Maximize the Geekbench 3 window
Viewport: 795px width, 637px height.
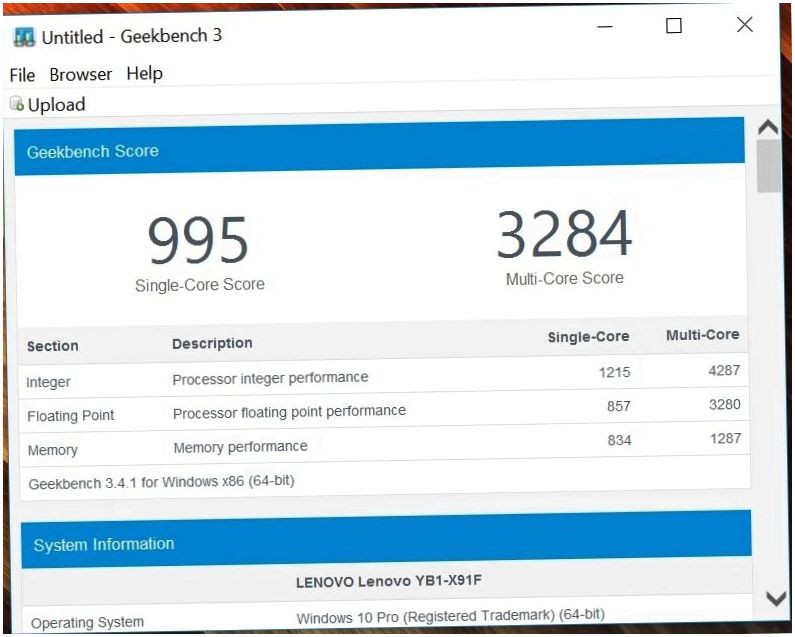(674, 25)
